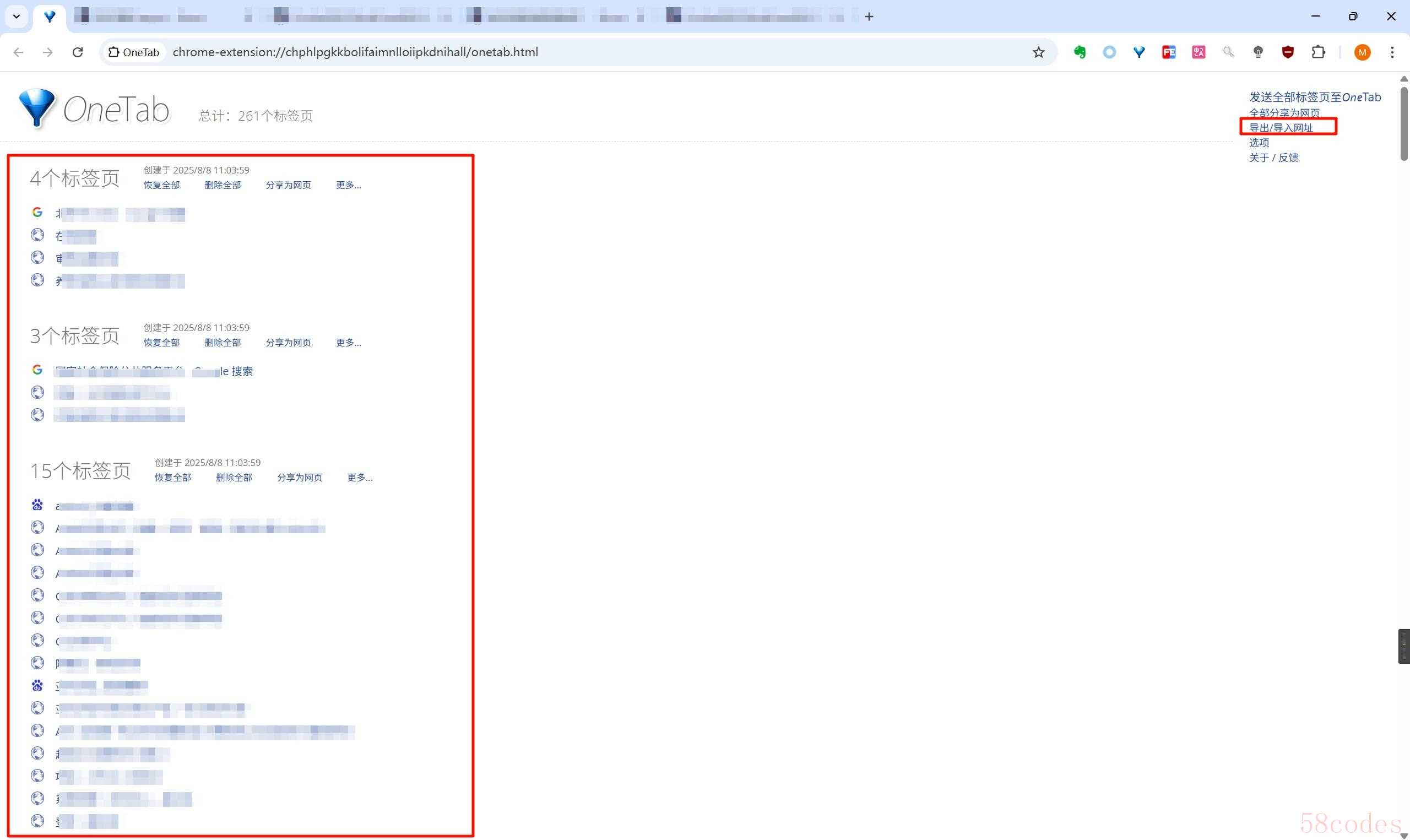Click the pink translate extension icon

click(x=1198, y=52)
